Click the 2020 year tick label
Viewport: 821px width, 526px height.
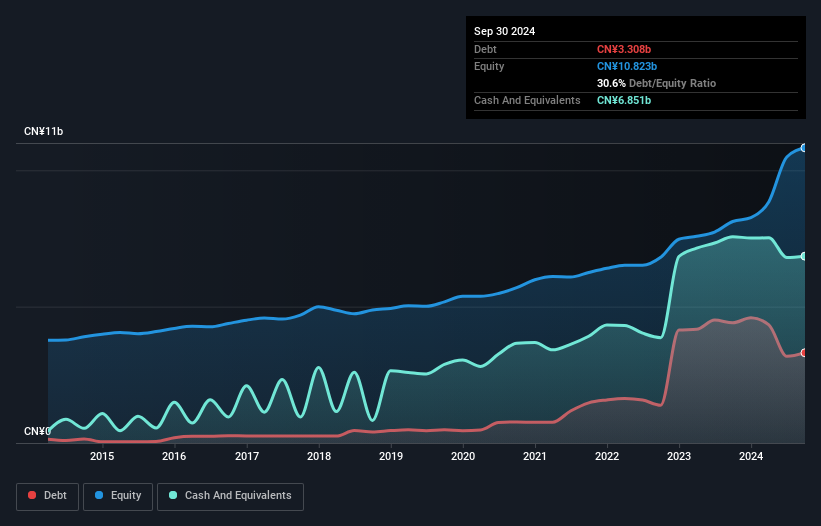(x=463, y=457)
